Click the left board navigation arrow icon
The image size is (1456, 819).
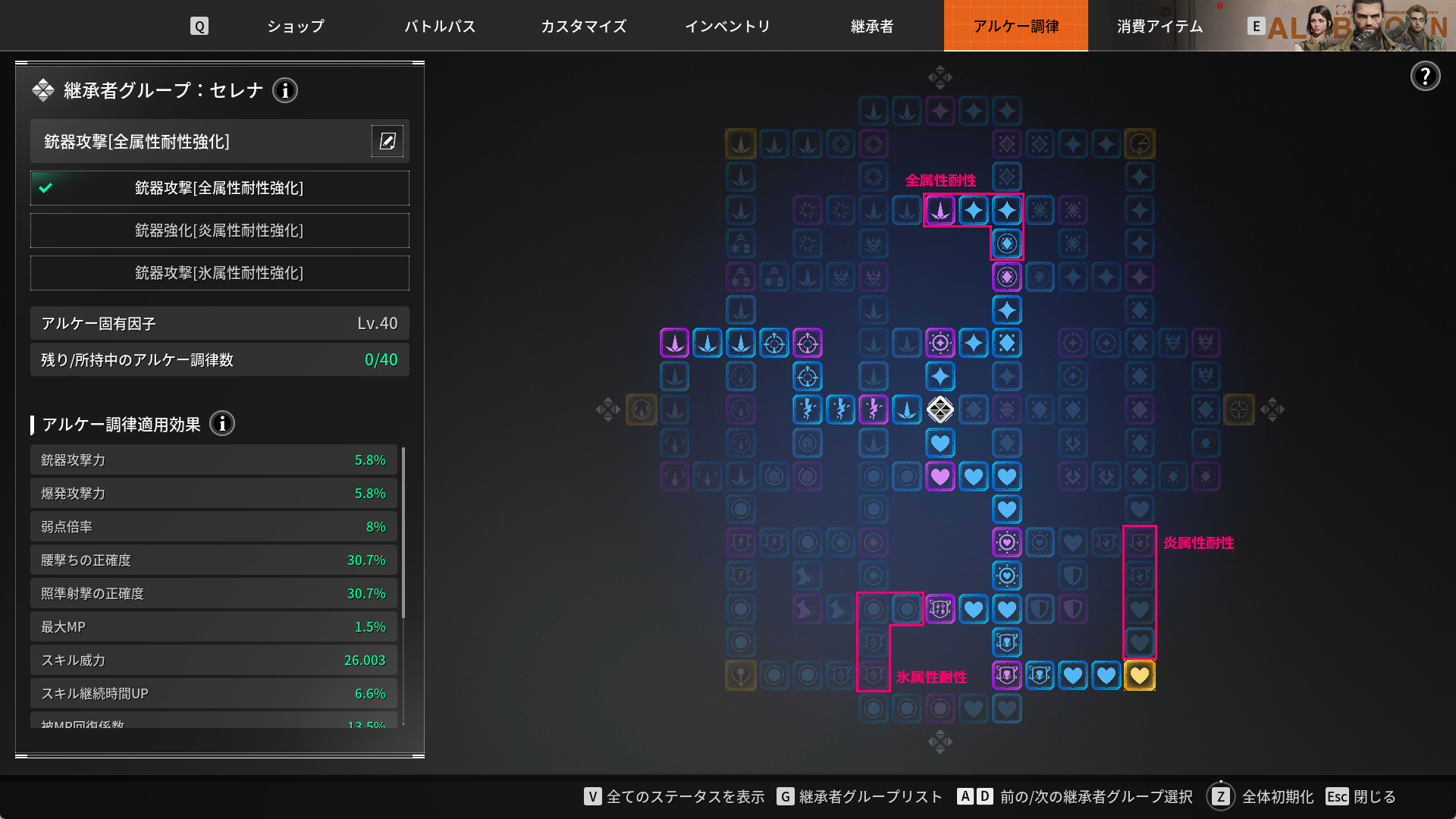coord(608,409)
